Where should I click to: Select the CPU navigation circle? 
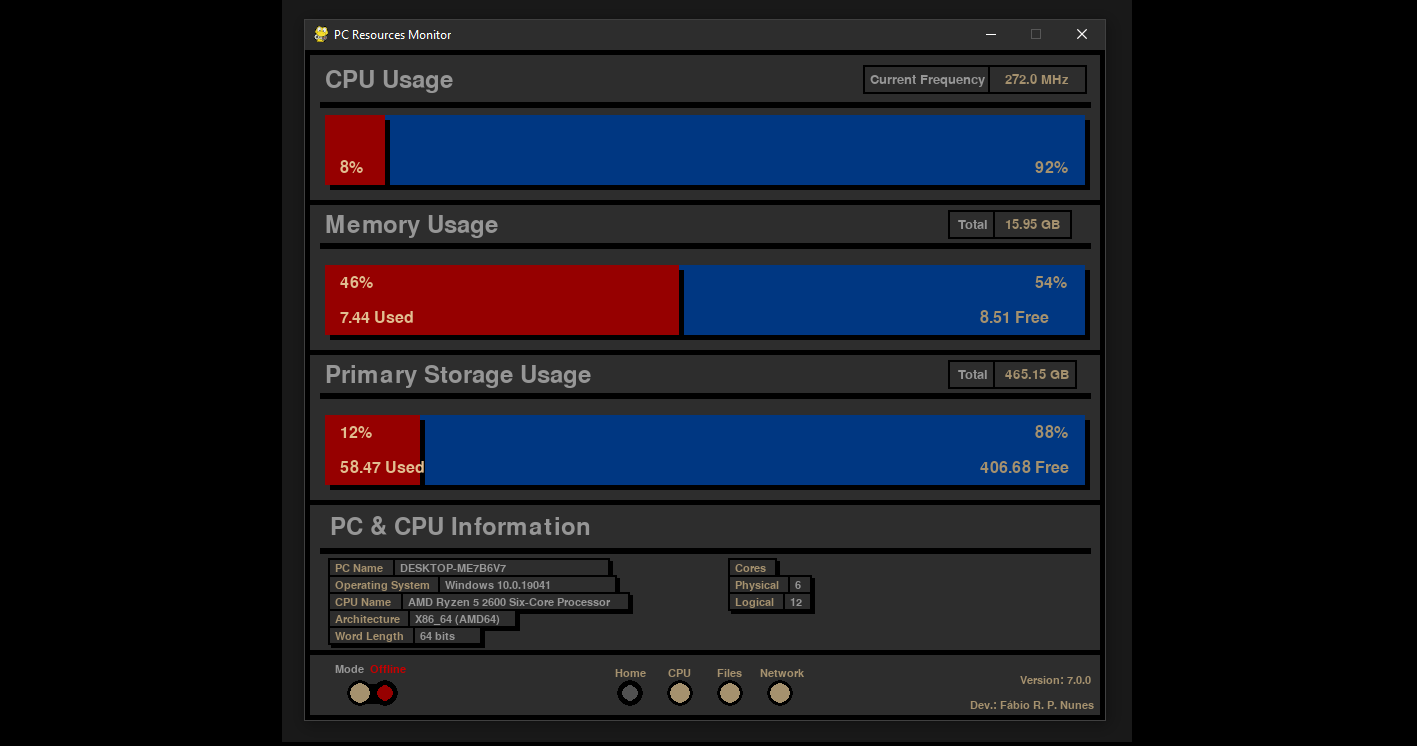click(680, 692)
